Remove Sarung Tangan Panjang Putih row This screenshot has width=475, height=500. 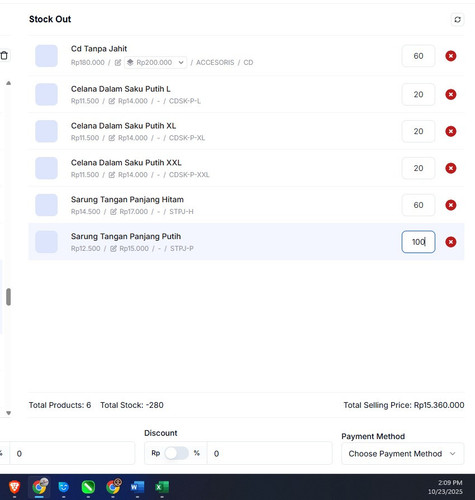[451, 242]
